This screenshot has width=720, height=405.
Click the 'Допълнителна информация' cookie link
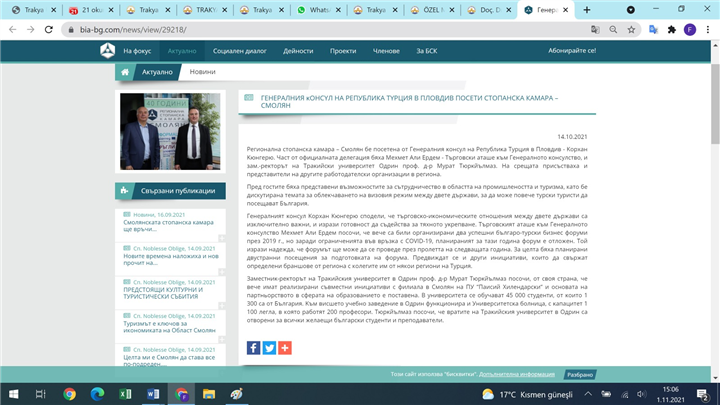(x=517, y=374)
